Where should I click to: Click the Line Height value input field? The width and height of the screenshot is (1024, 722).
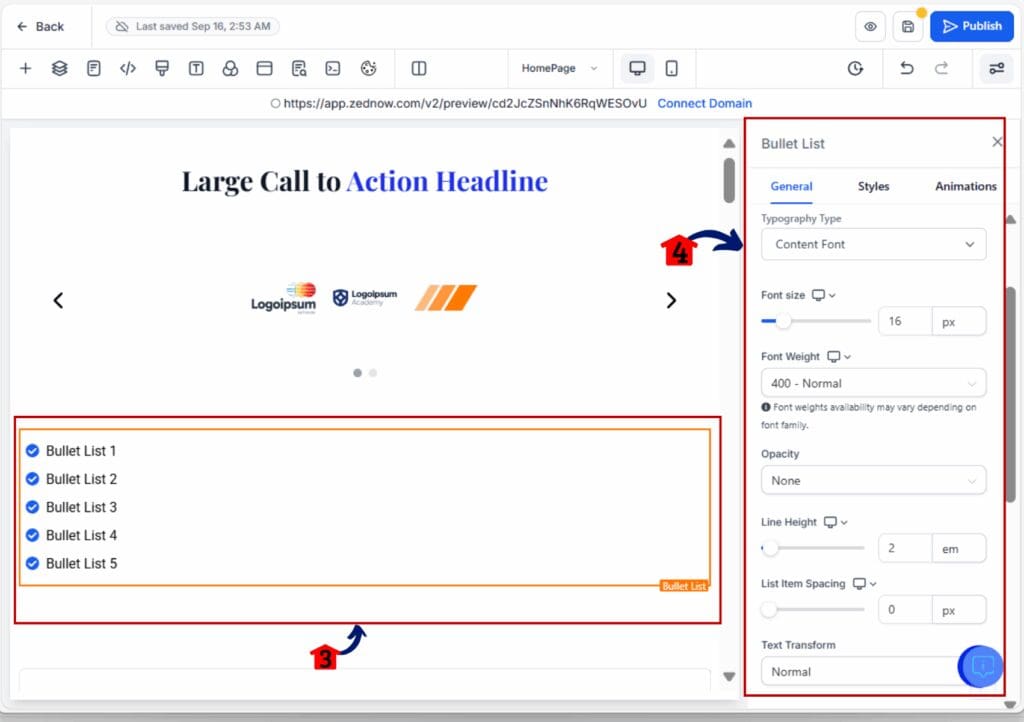click(904, 549)
